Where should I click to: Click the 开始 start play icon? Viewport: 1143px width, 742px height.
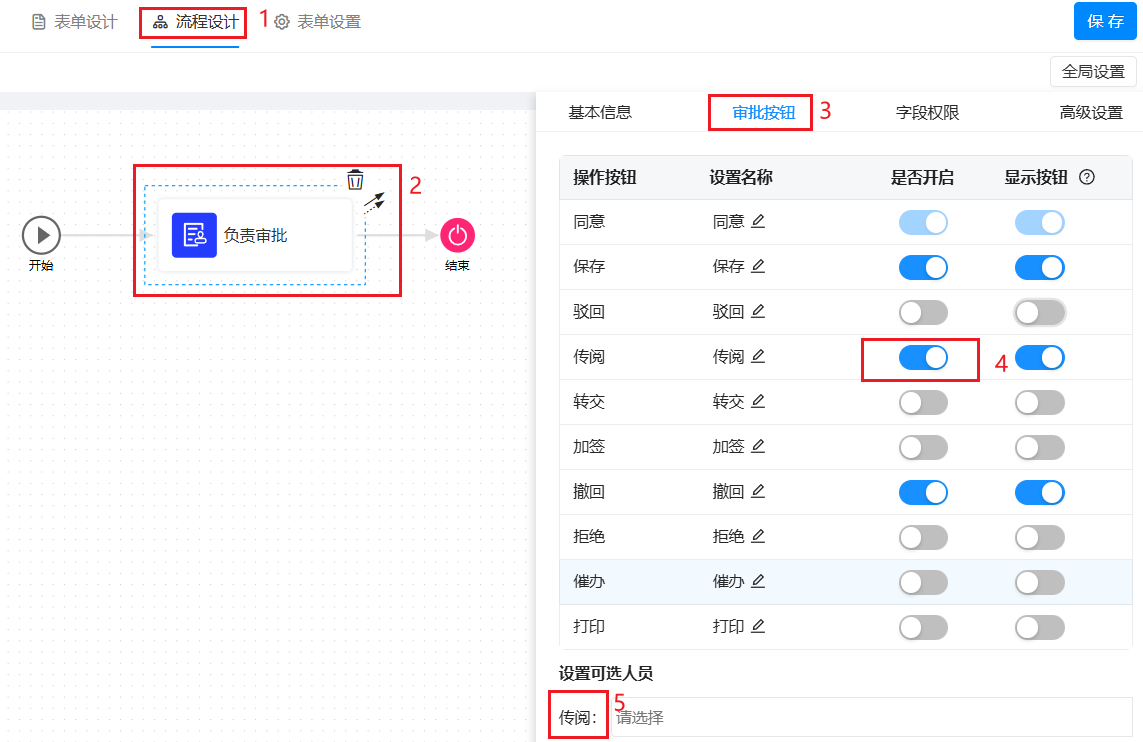coord(42,235)
